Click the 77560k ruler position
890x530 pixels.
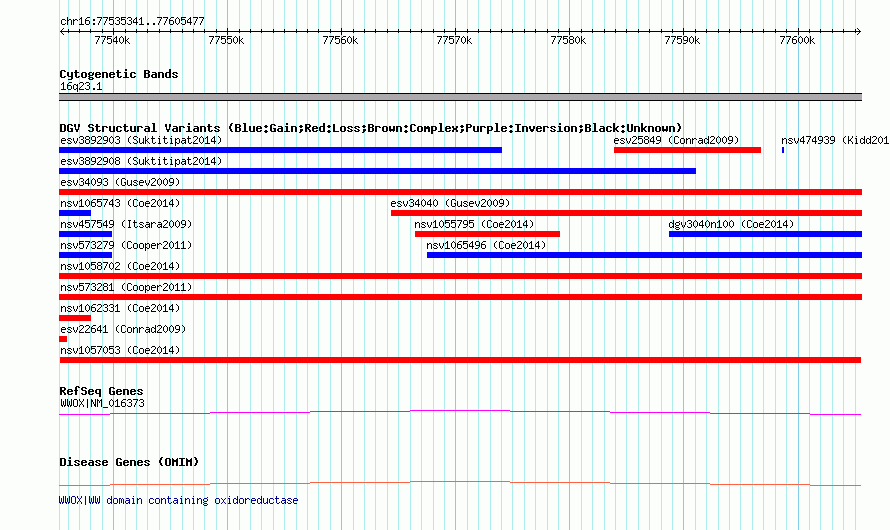(340, 40)
